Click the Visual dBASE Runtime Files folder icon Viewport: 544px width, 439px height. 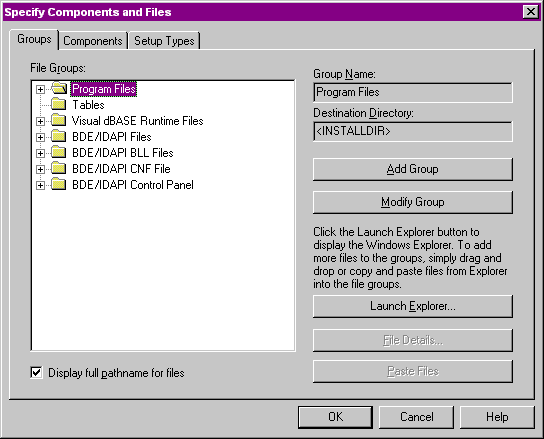coord(59,120)
